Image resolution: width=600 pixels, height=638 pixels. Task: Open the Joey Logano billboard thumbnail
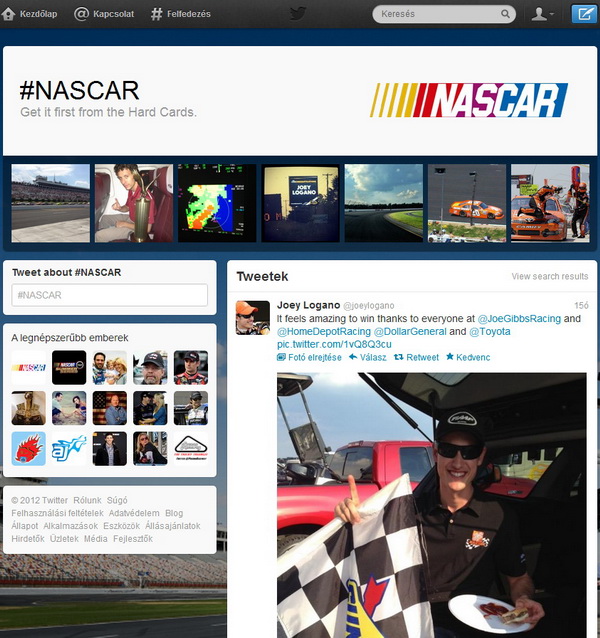pos(300,203)
